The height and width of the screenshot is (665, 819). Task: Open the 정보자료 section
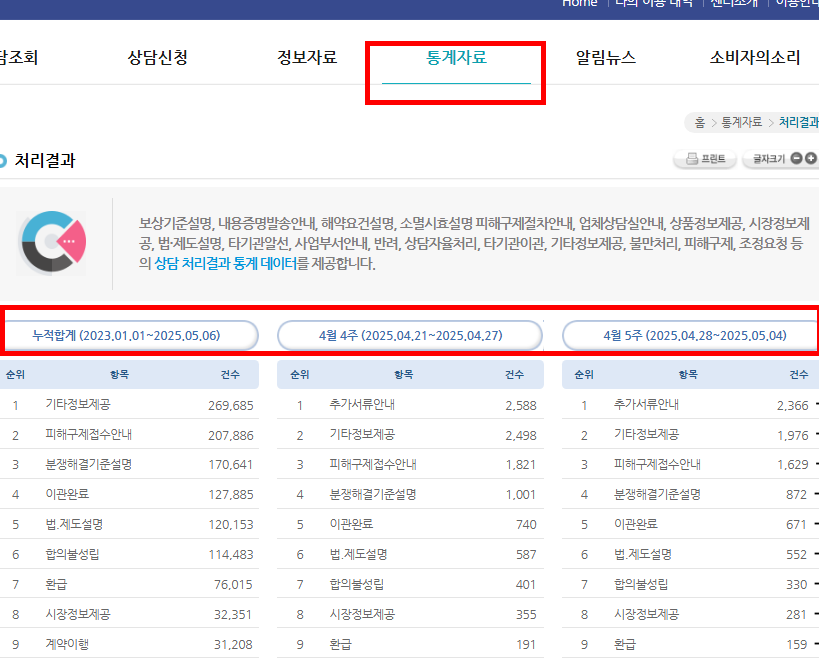tap(307, 57)
